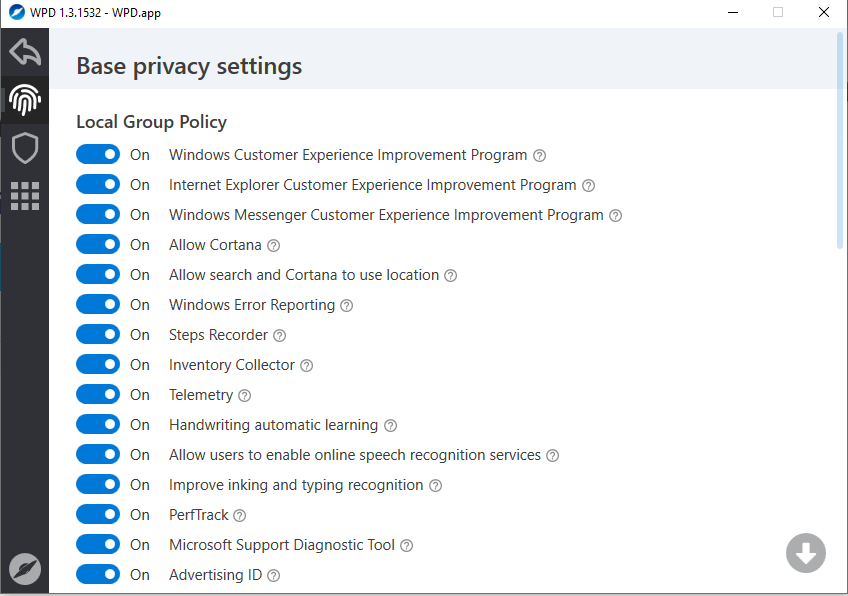Go back using the sidebar arrow icon
Viewport: 848px width, 596px height.
(x=25, y=52)
